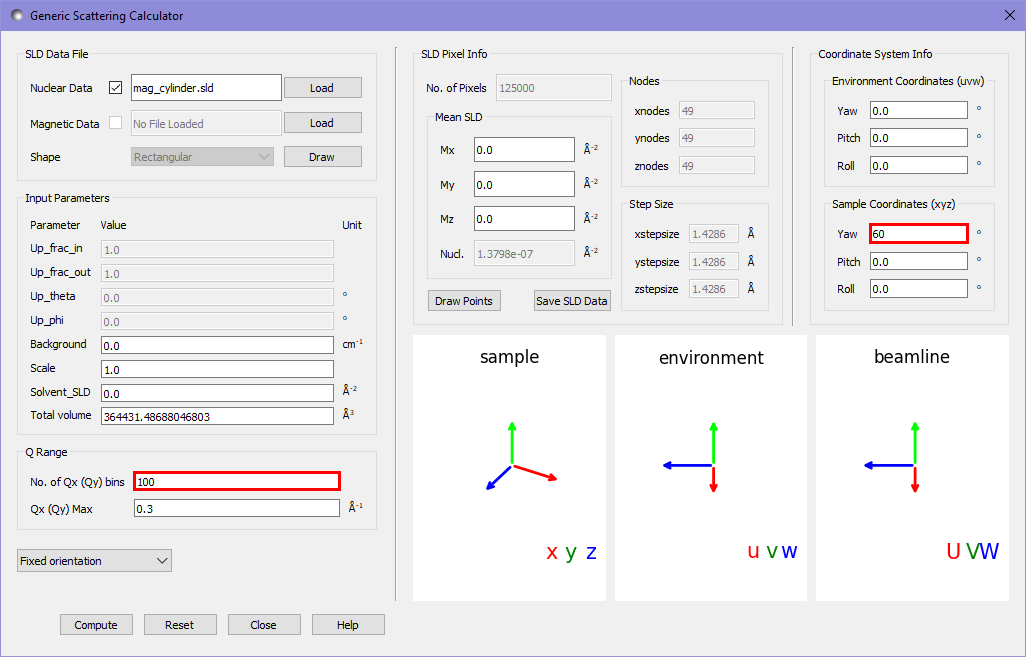
Task: Reset the calculator parameters
Action: point(180,625)
